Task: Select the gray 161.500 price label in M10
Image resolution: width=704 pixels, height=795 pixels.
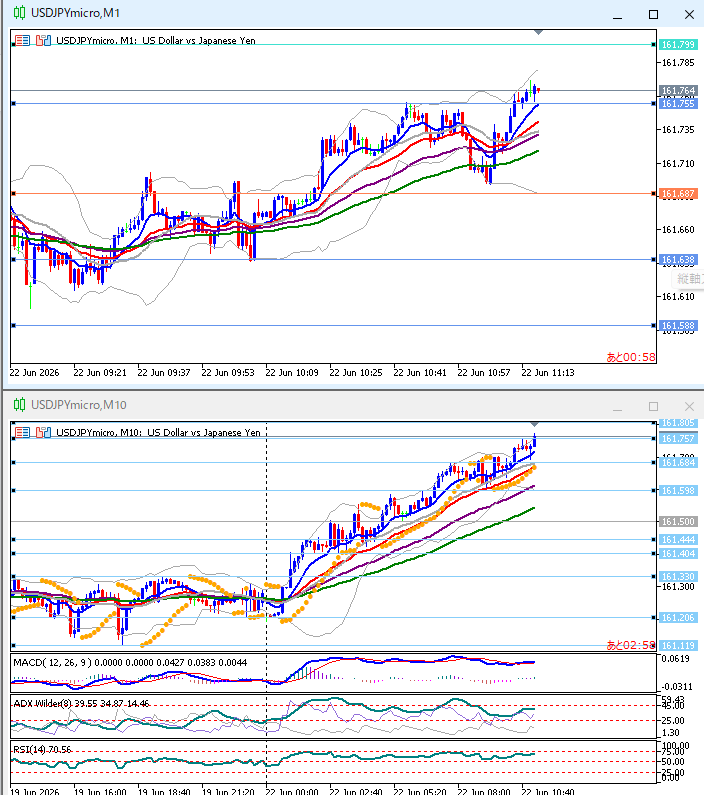Action: [678, 521]
